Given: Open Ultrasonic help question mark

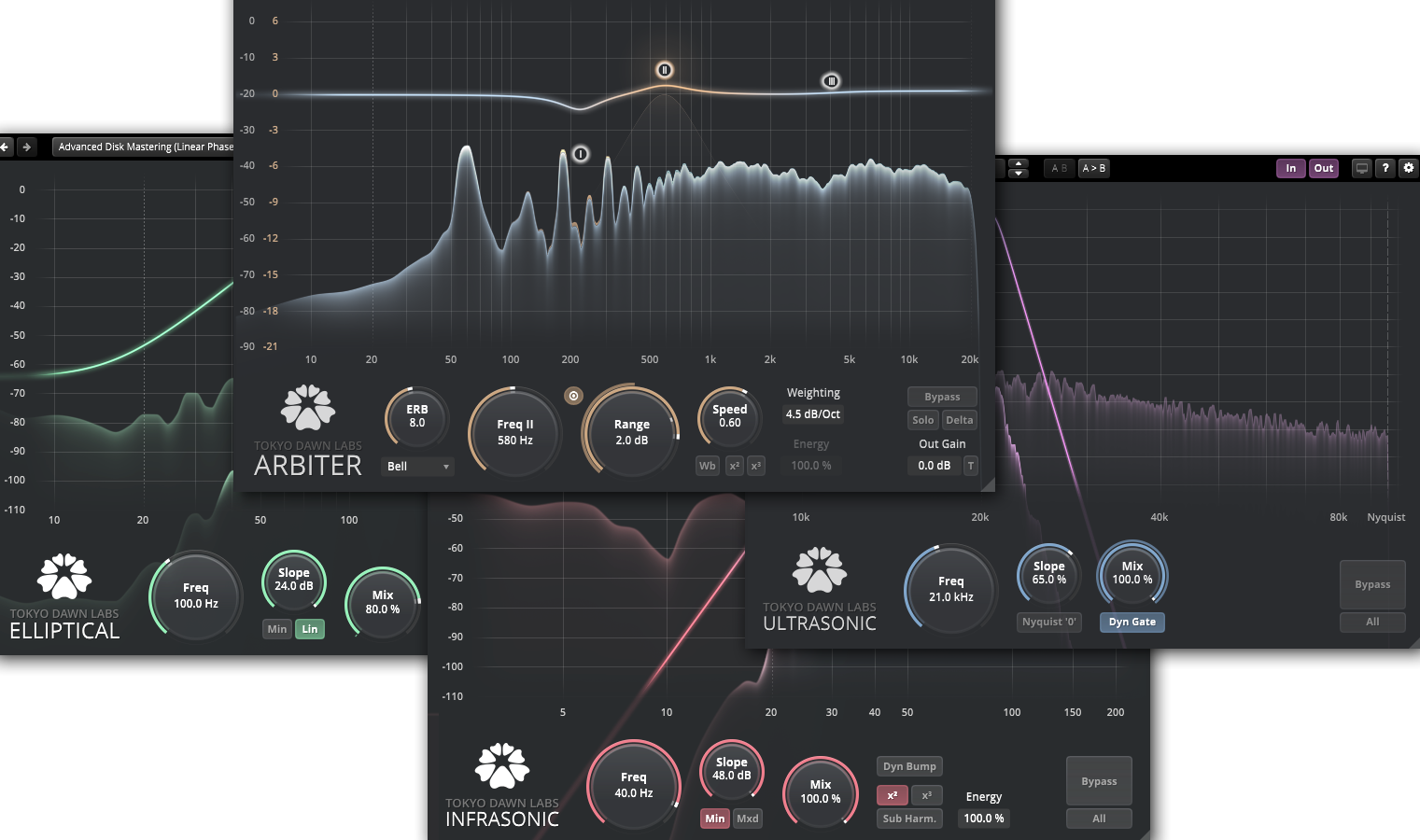Looking at the screenshot, I should pos(1385,168).
